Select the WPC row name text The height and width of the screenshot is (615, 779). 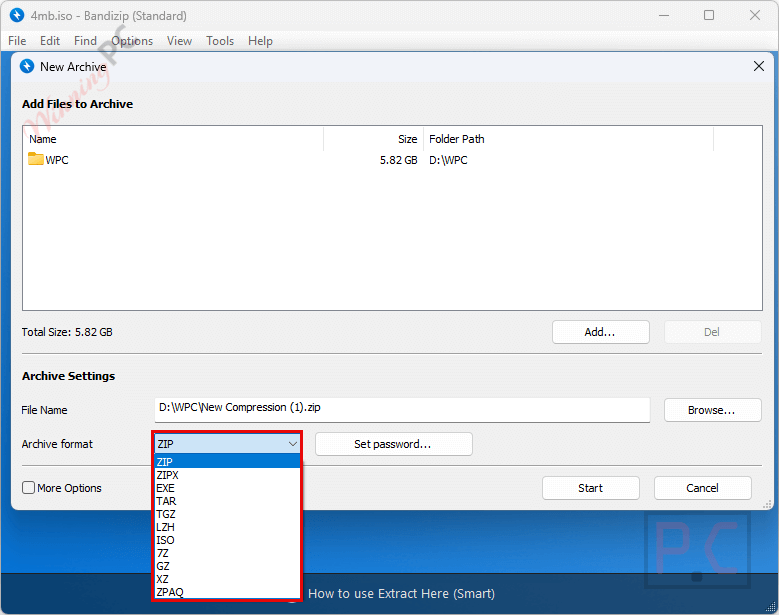pyautogui.click(x=57, y=160)
